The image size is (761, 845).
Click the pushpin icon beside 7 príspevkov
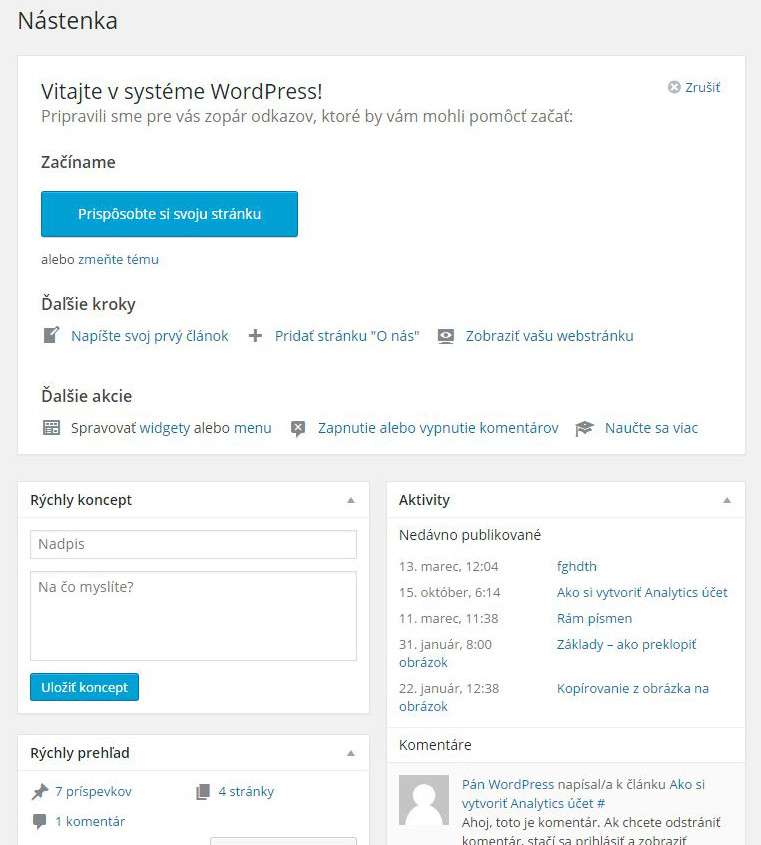point(40,792)
